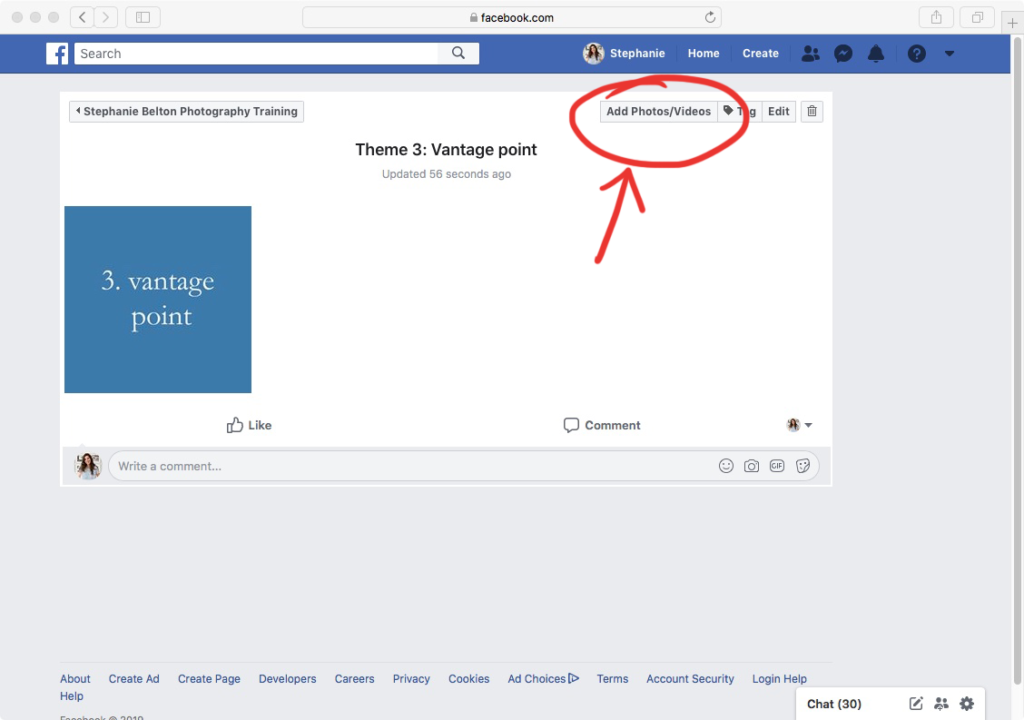Go forward in Safari browser
The image size is (1024, 720).
(106, 17)
